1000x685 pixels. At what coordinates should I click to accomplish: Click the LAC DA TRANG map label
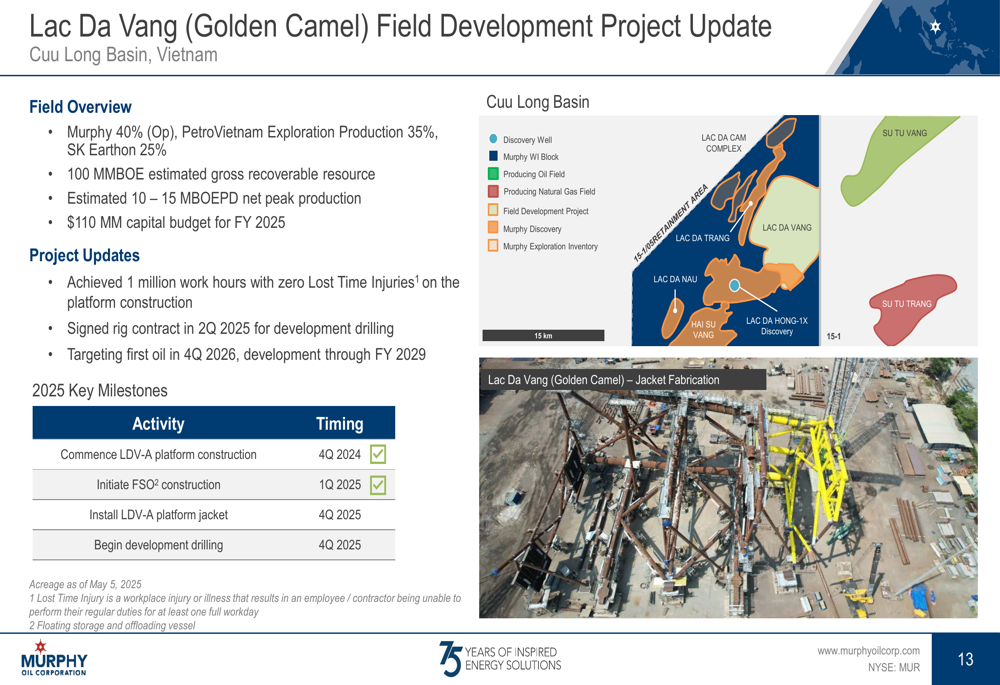click(x=703, y=238)
